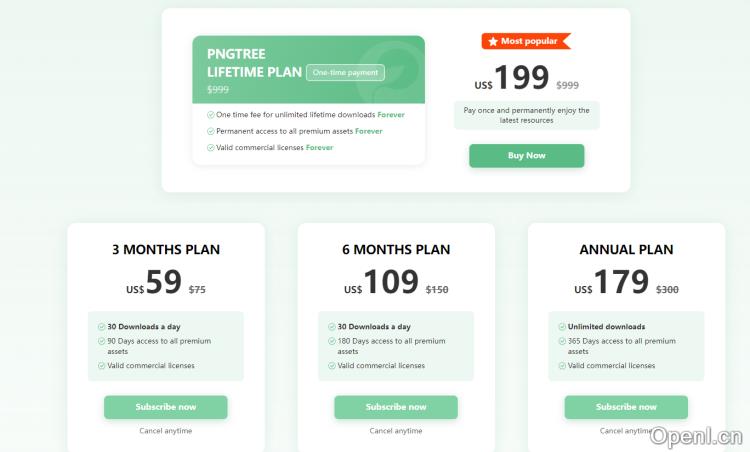Click the Most popular star icon

click(493, 41)
